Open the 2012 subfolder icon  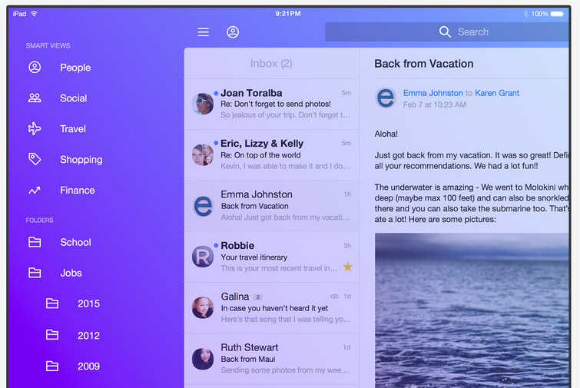(x=52, y=335)
